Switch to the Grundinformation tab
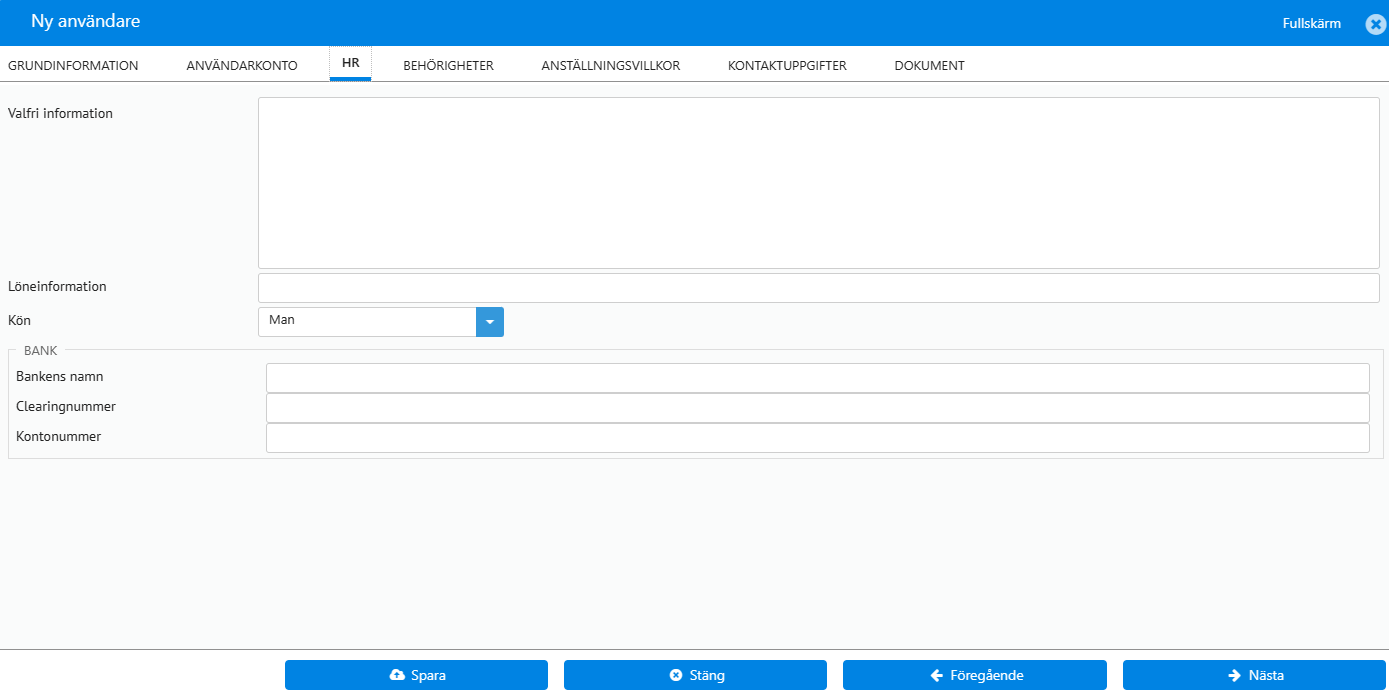This screenshot has width=1389, height=692. (x=73, y=66)
